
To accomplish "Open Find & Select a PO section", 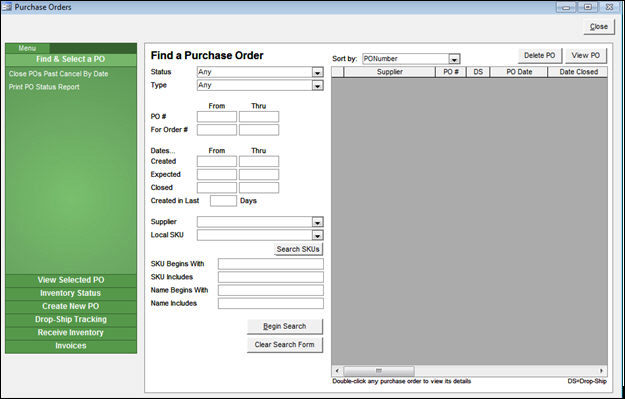I will click(71, 59).
